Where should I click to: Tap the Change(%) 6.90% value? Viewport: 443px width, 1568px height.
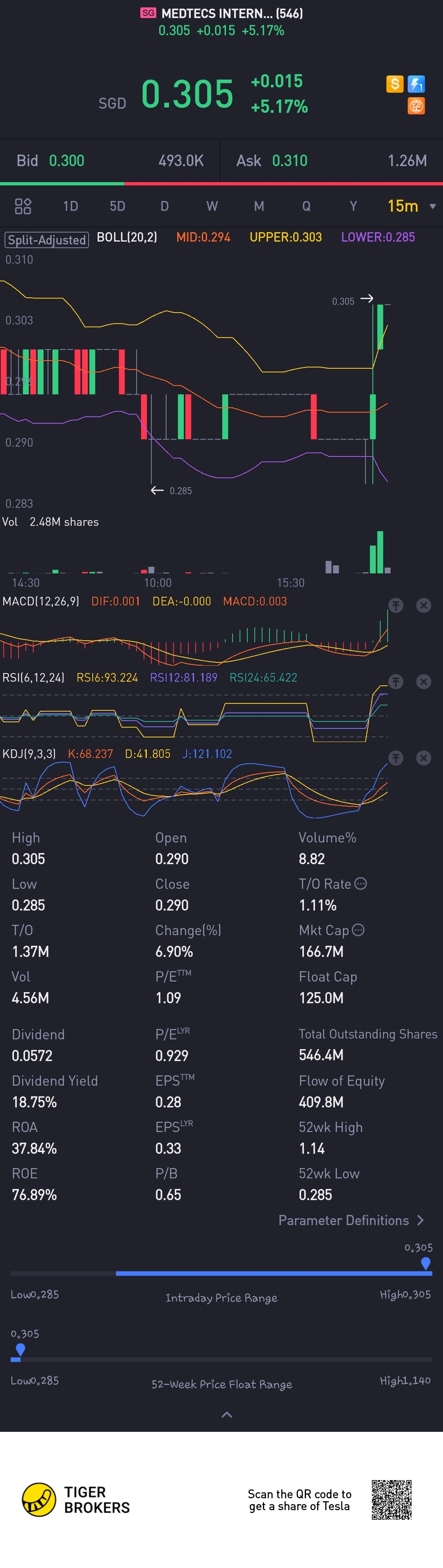point(174,952)
